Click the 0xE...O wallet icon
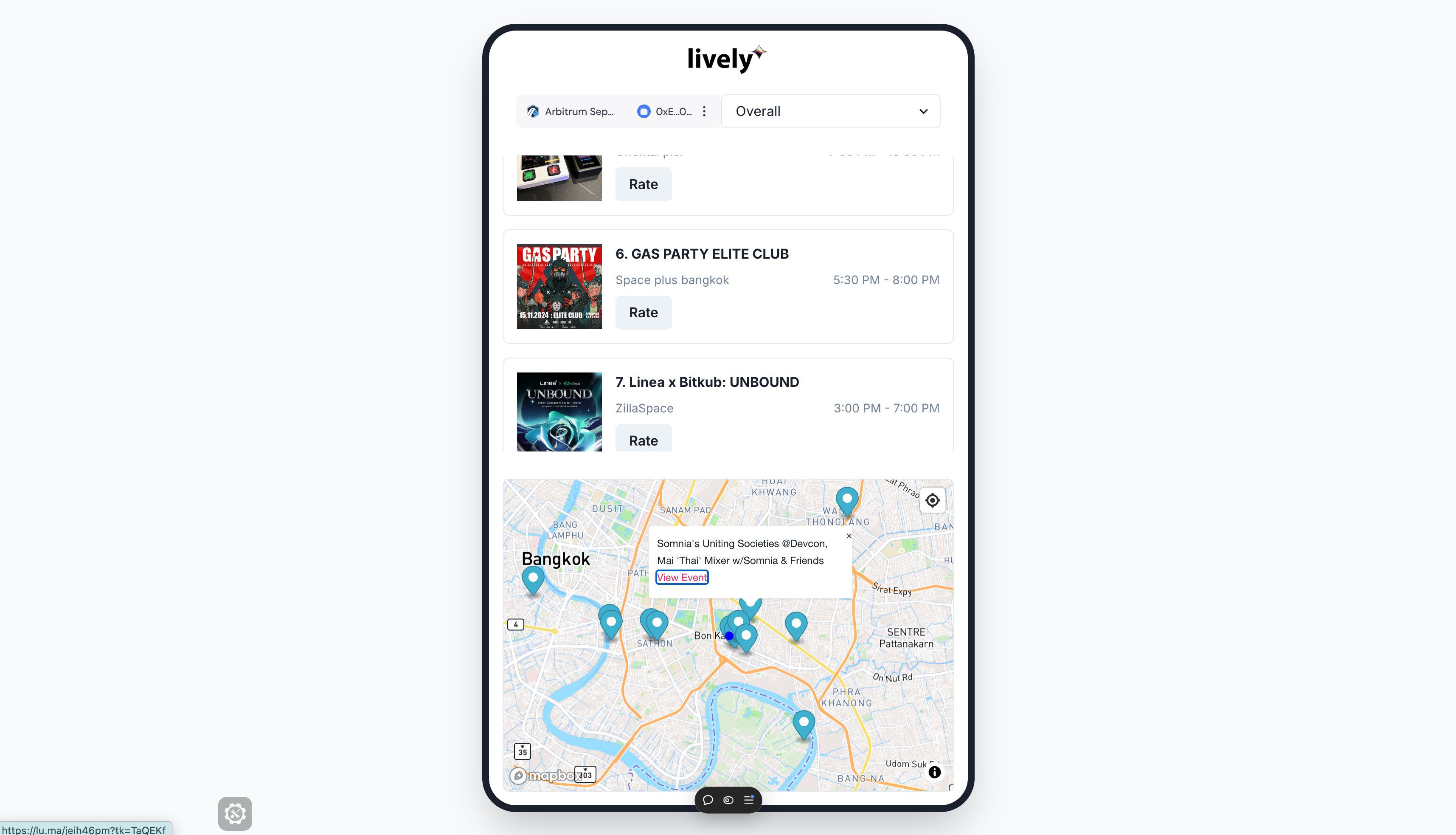 click(643, 111)
